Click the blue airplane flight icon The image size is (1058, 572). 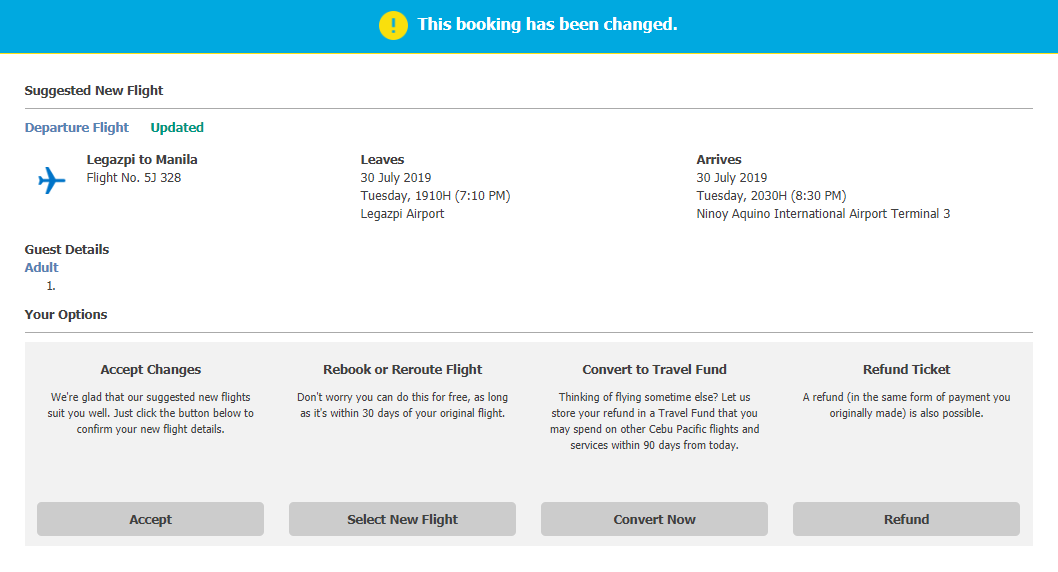51,180
